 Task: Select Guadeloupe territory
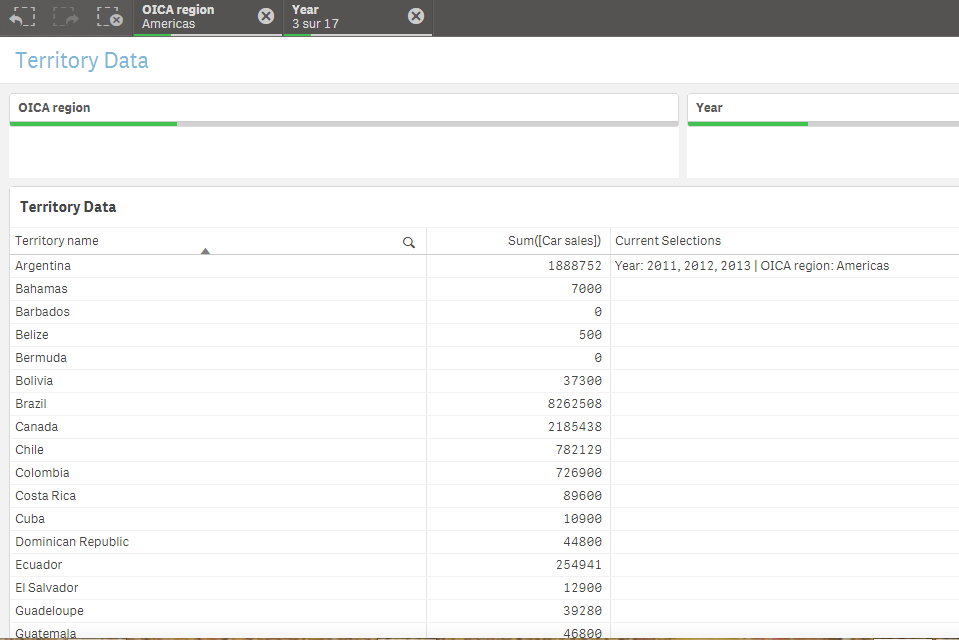tap(50, 611)
